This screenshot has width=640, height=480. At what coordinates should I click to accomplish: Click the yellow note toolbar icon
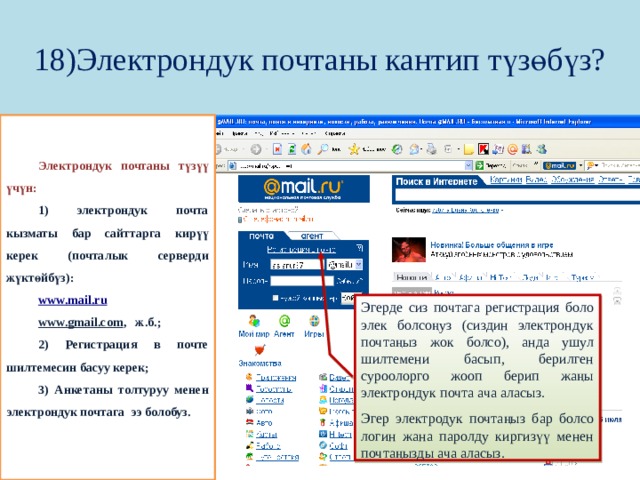click(x=469, y=150)
